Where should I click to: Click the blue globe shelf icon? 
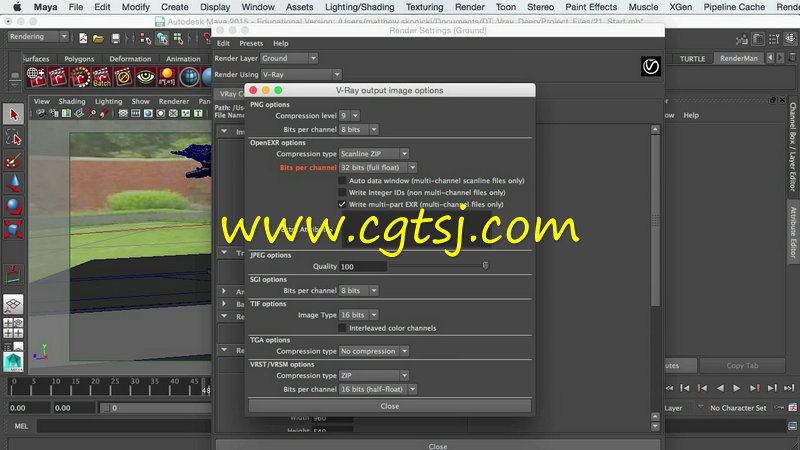(189, 77)
